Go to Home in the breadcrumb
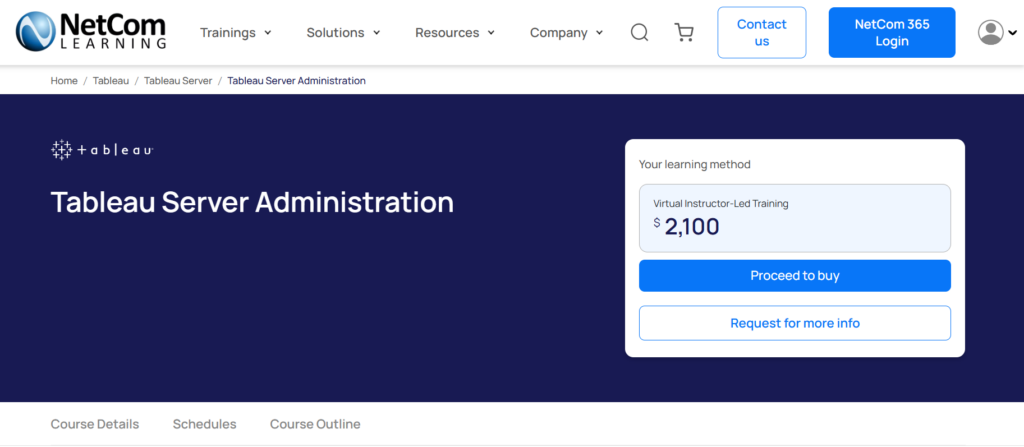This screenshot has height=447, width=1024. pos(64,80)
